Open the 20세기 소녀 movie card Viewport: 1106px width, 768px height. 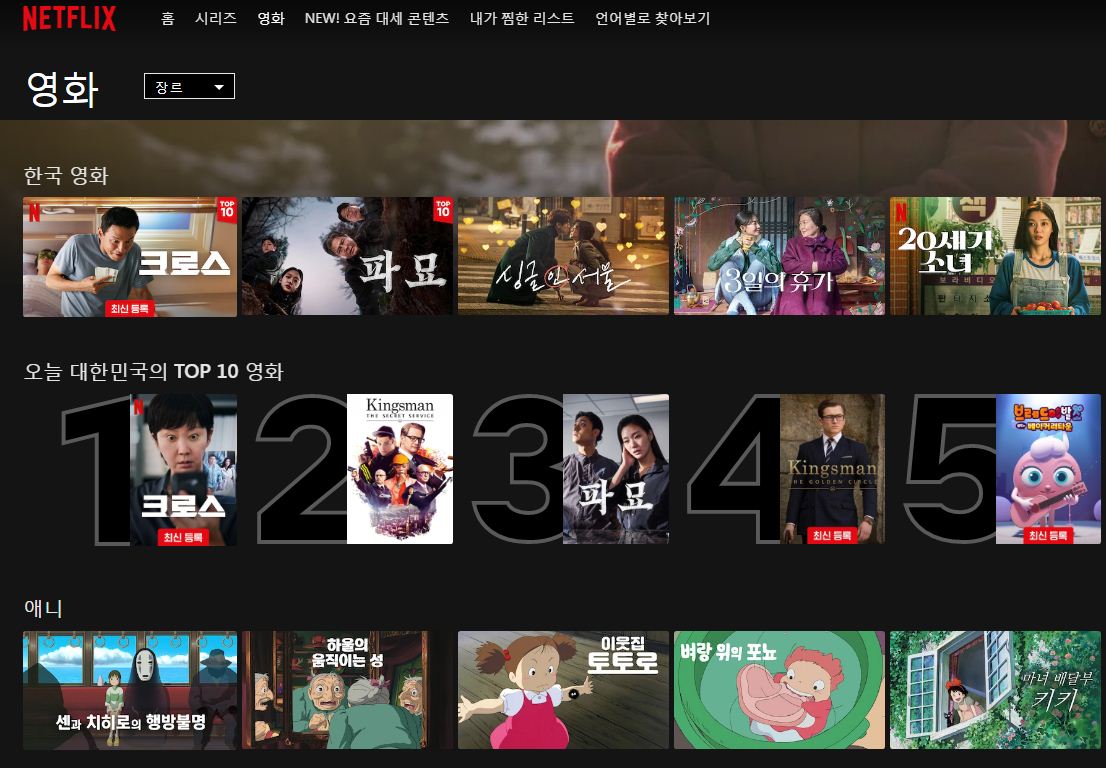coord(995,256)
